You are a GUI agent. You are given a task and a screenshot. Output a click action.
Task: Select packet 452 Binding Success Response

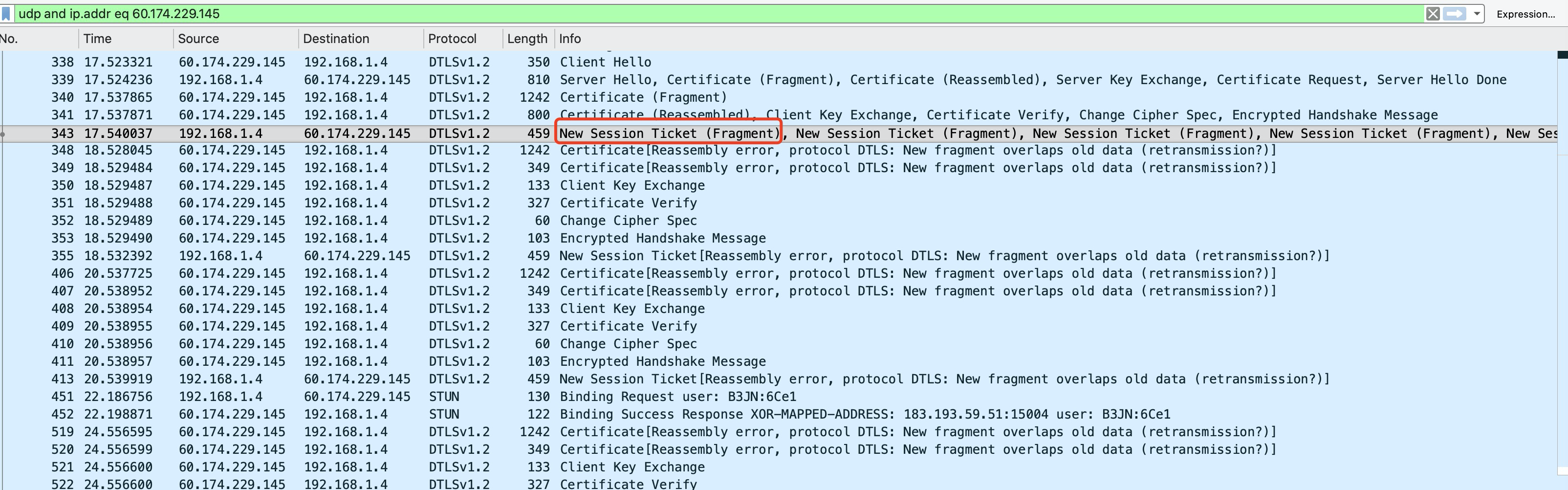tap(779, 415)
